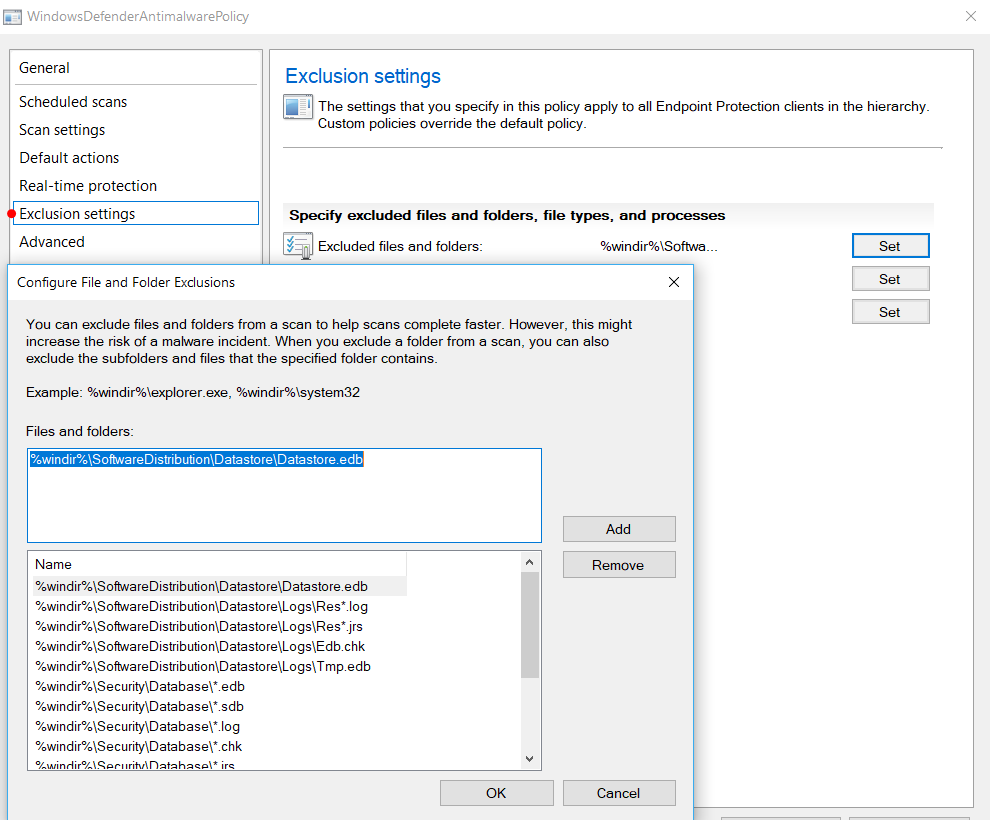Screen dimensions: 990x820
Task: Cancel the exclusions dialog
Action: pos(619,793)
